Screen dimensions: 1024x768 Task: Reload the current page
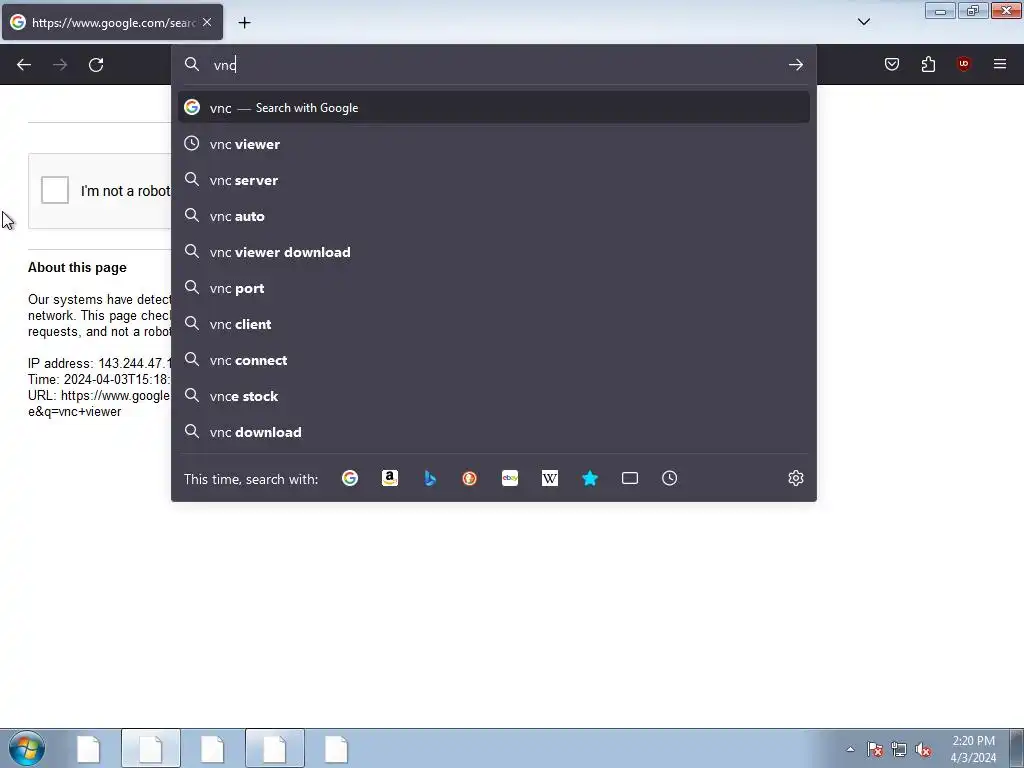tap(96, 65)
